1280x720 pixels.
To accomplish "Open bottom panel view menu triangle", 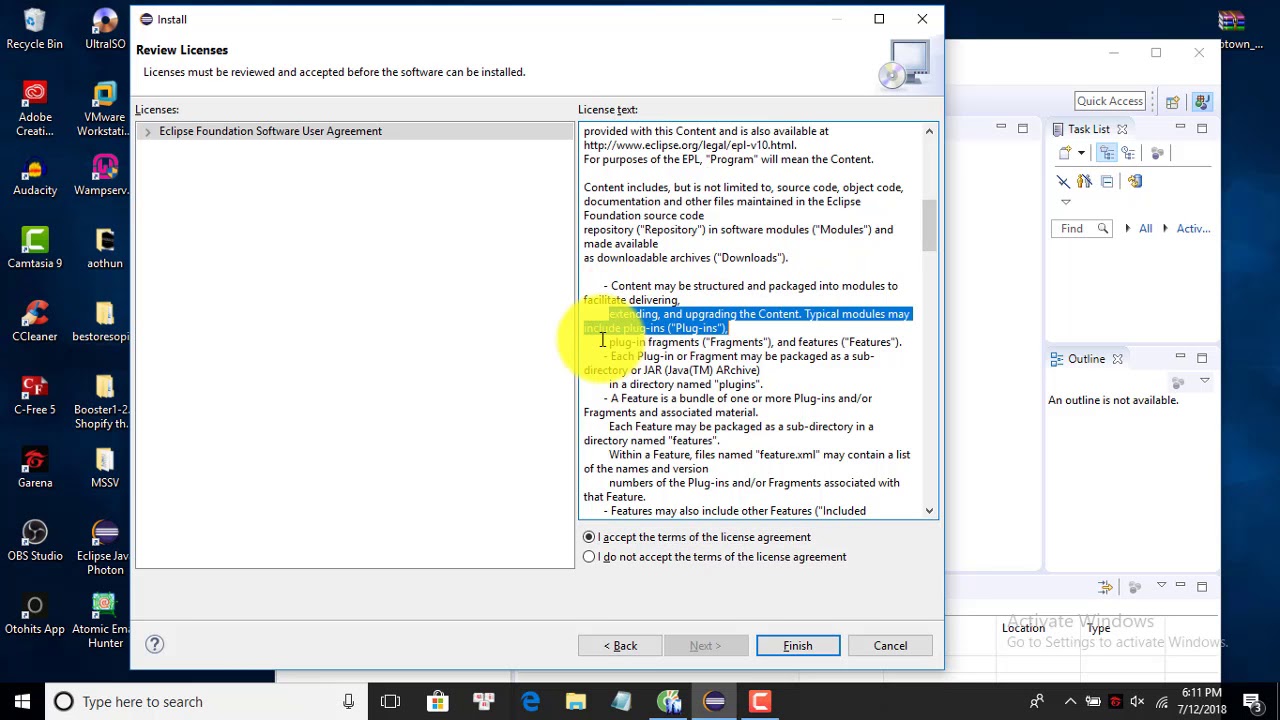I will tap(1161, 586).
